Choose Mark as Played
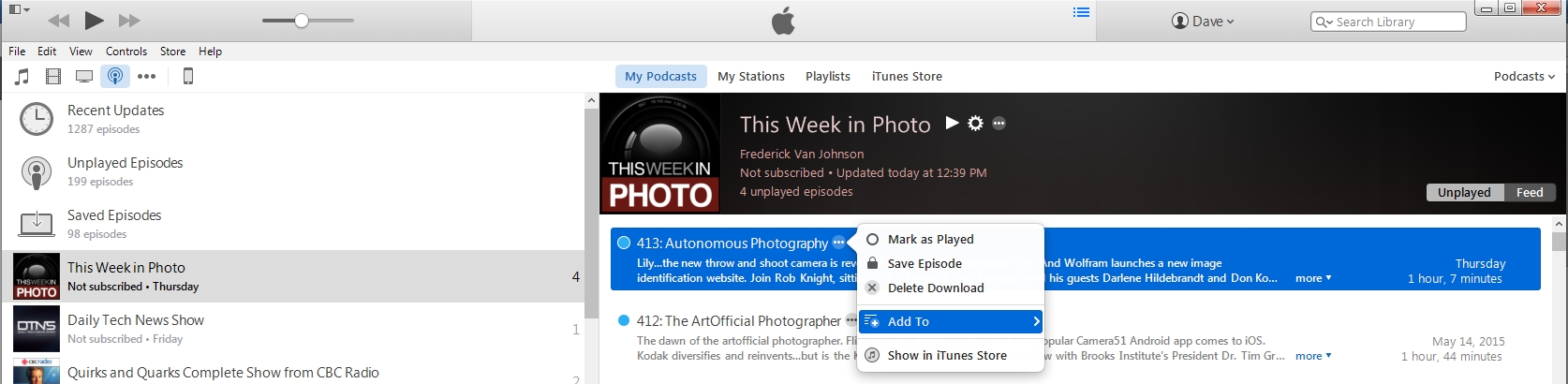 tap(951, 239)
